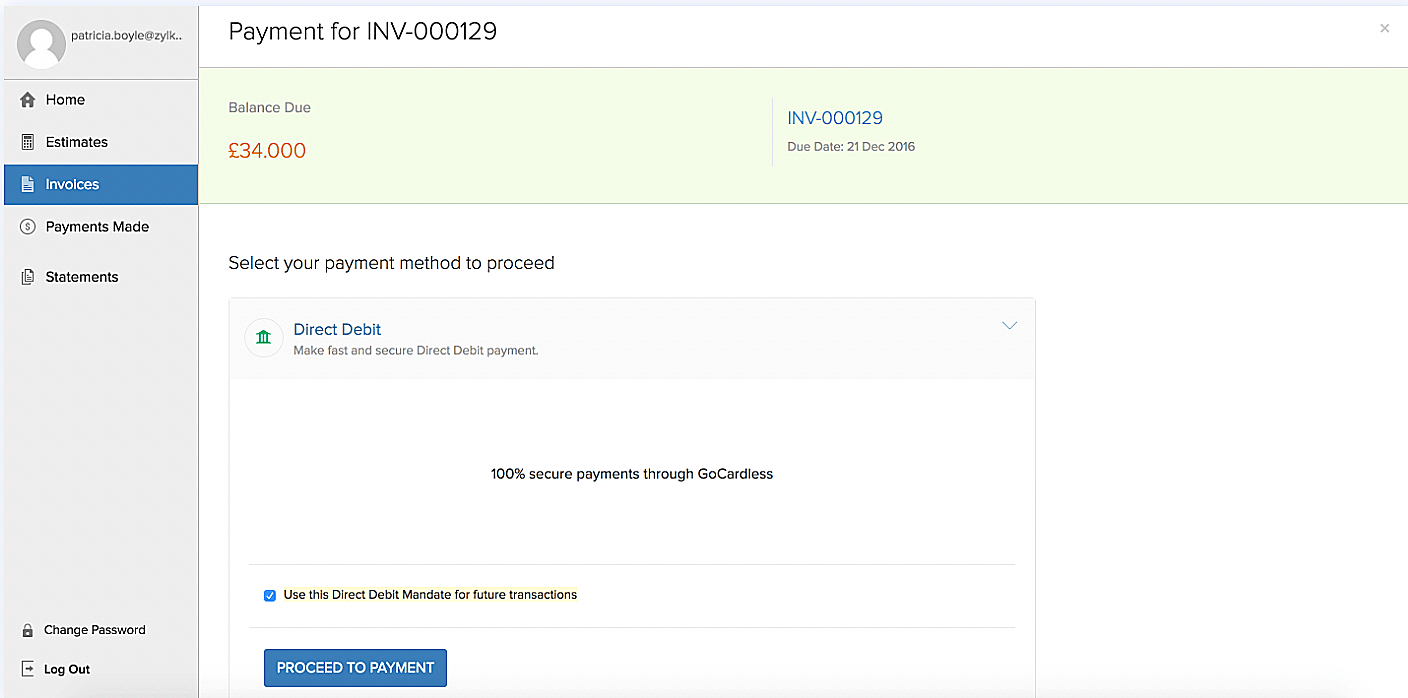Open Payments Made from the sidebar

pos(27,226)
